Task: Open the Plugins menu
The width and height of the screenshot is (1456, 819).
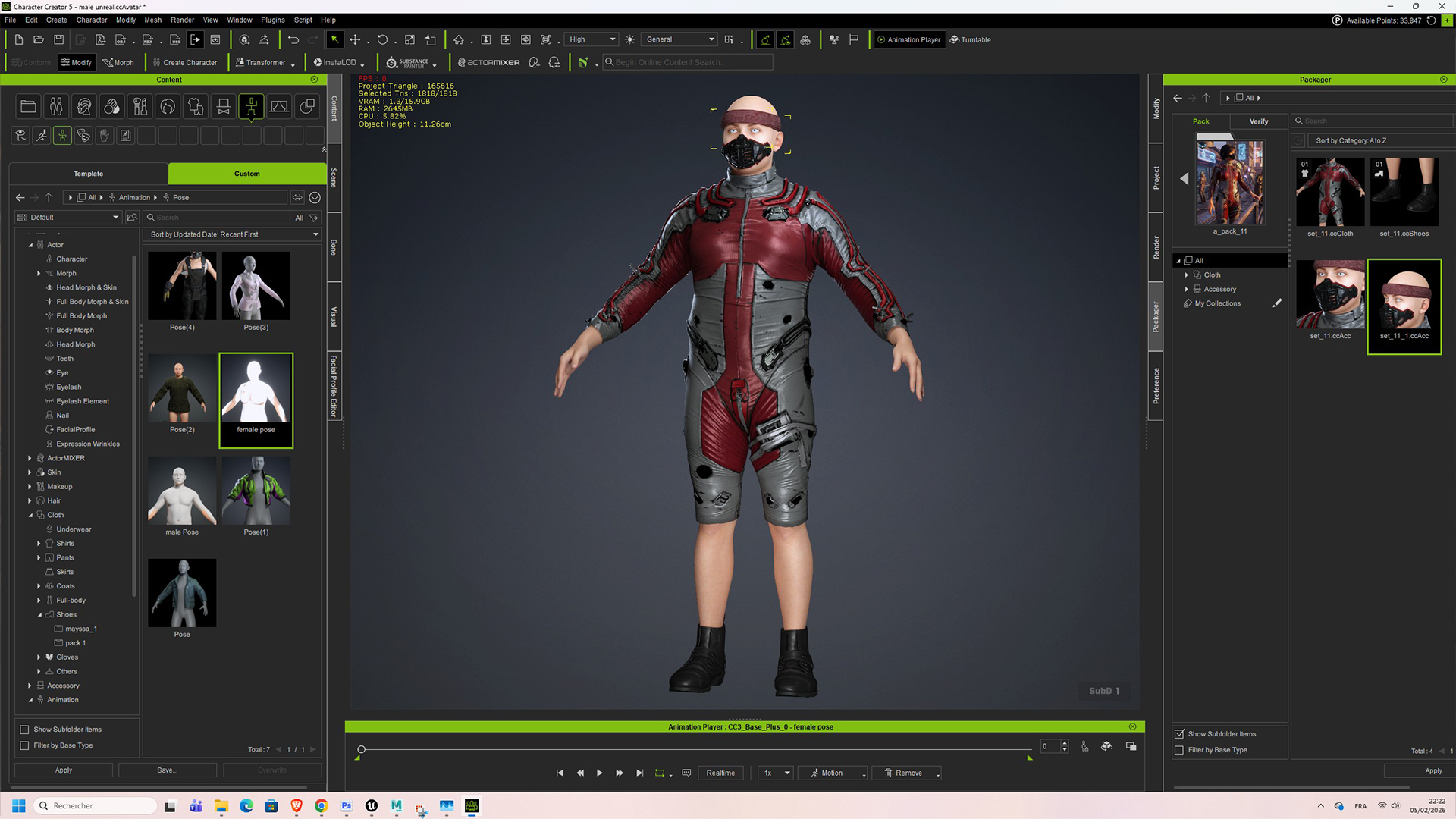Action: [272, 20]
